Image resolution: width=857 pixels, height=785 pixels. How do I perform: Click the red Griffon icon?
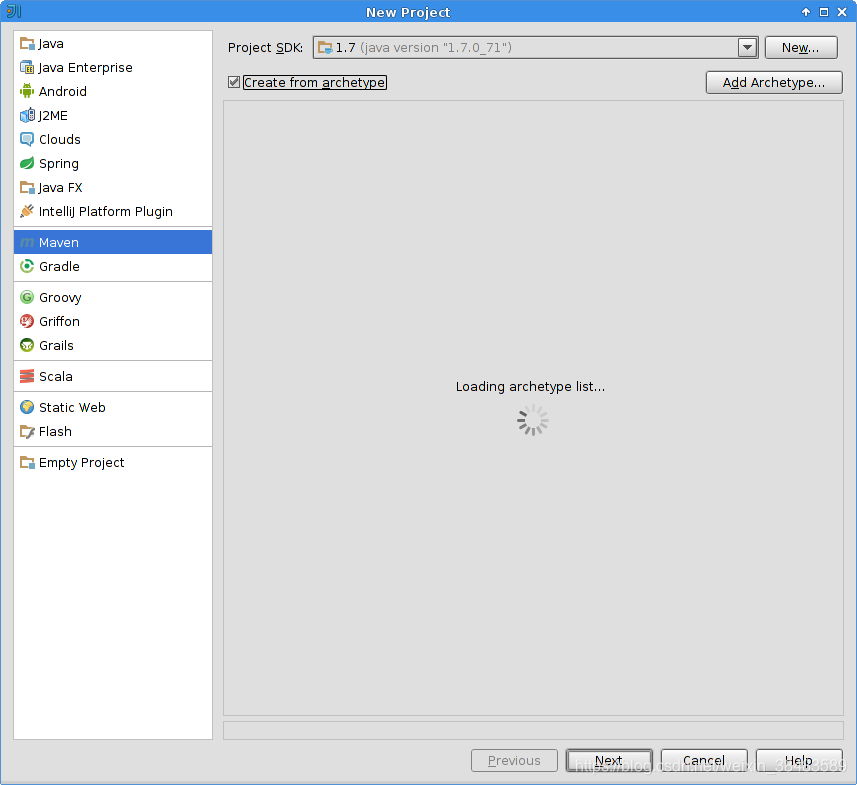[27, 321]
